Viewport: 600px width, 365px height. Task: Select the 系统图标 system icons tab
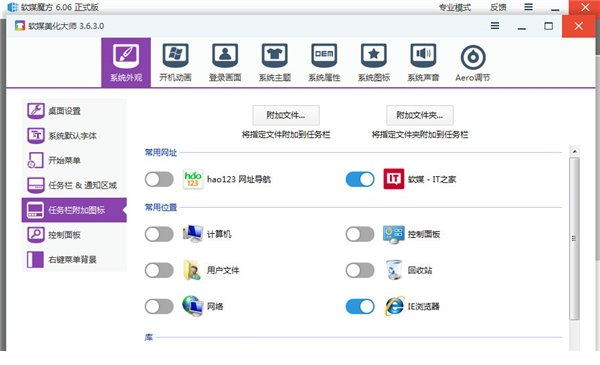tap(374, 63)
